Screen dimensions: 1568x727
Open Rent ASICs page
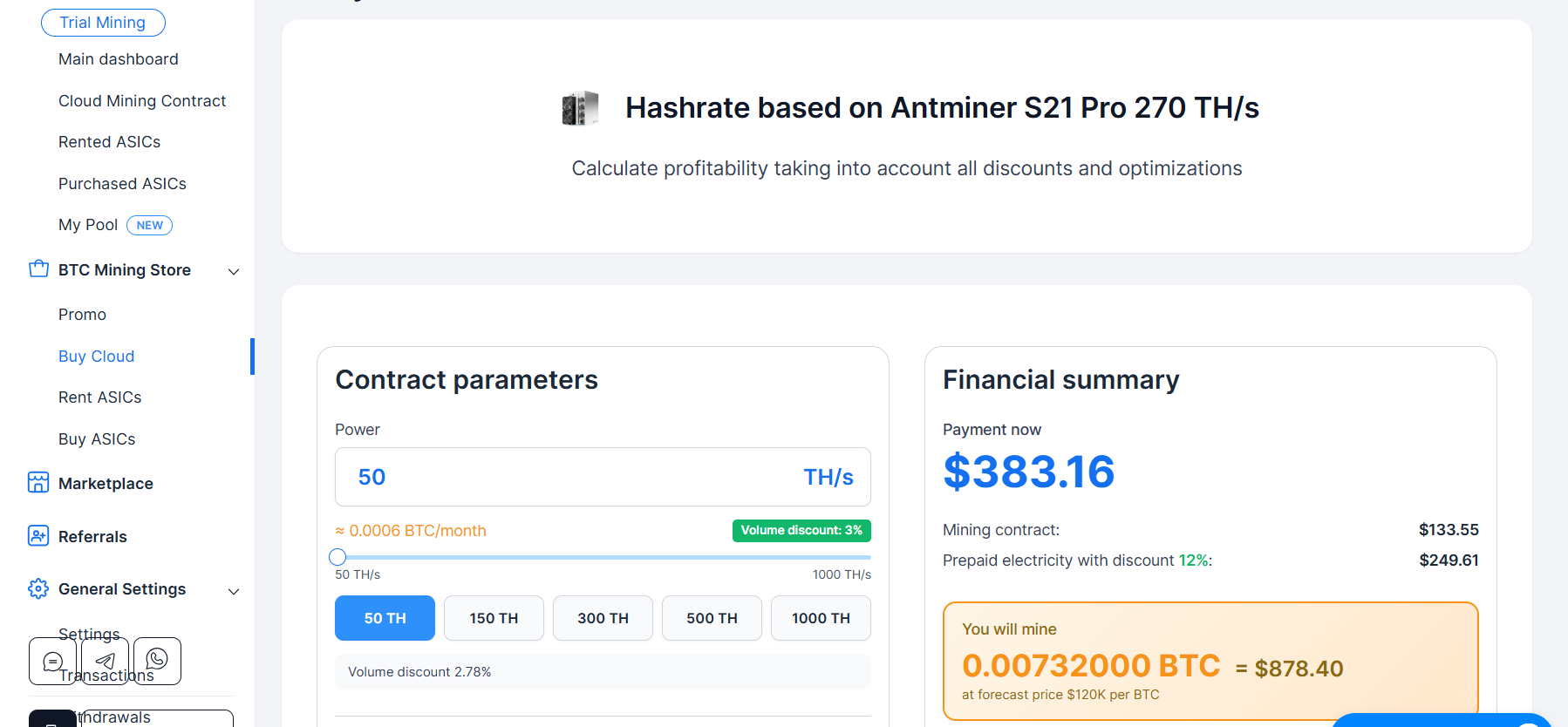(100, 397)
